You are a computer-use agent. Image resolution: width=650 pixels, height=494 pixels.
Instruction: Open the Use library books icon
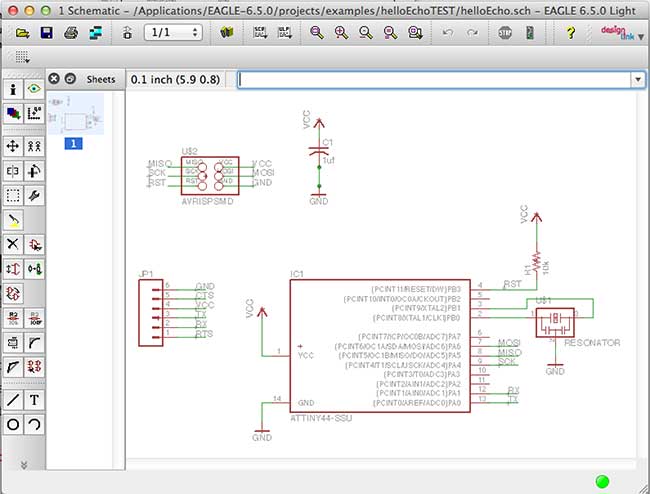[227, 33]
